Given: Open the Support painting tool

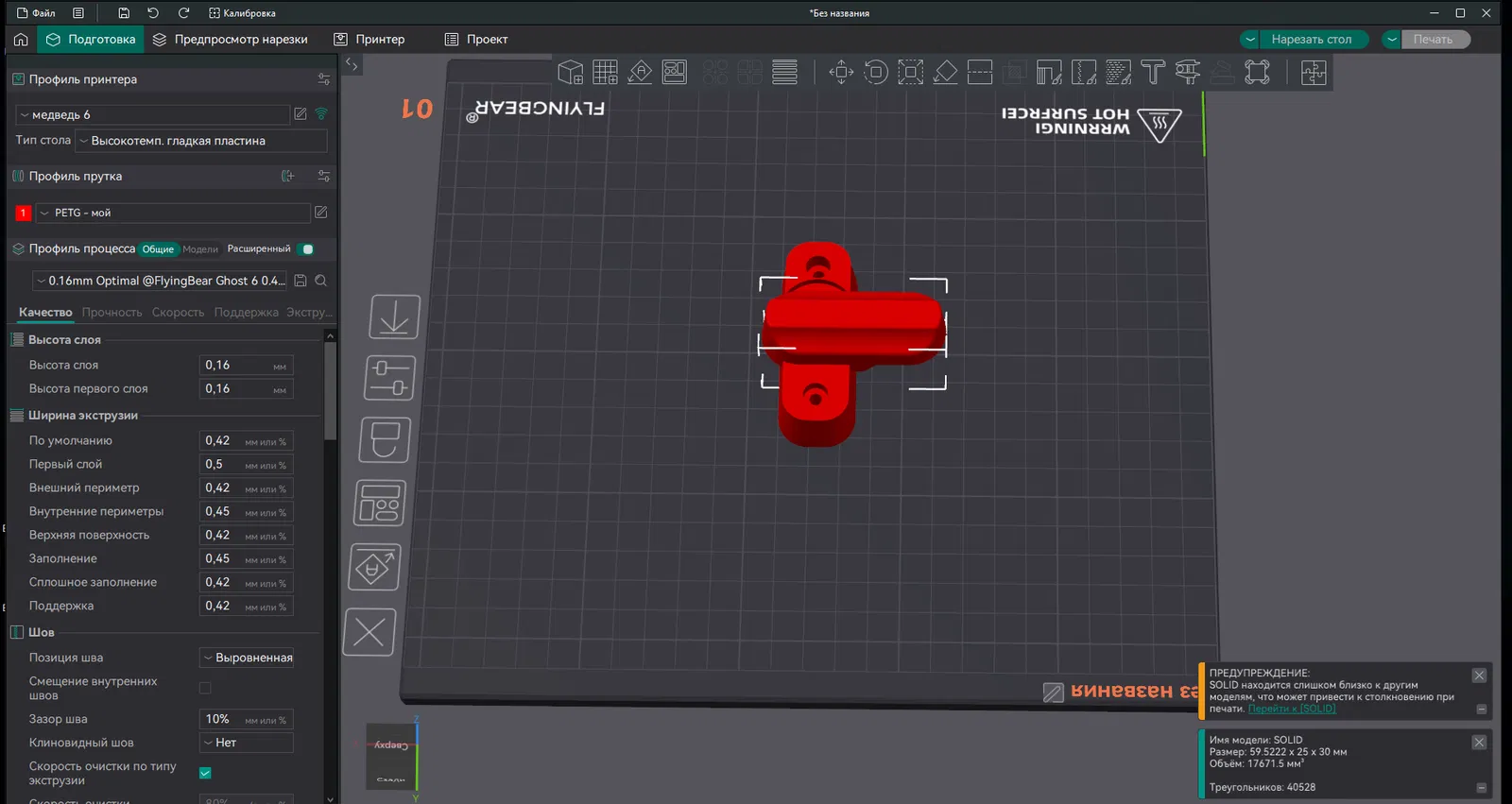Looking at the screenshot, I should click(1049, 72).
